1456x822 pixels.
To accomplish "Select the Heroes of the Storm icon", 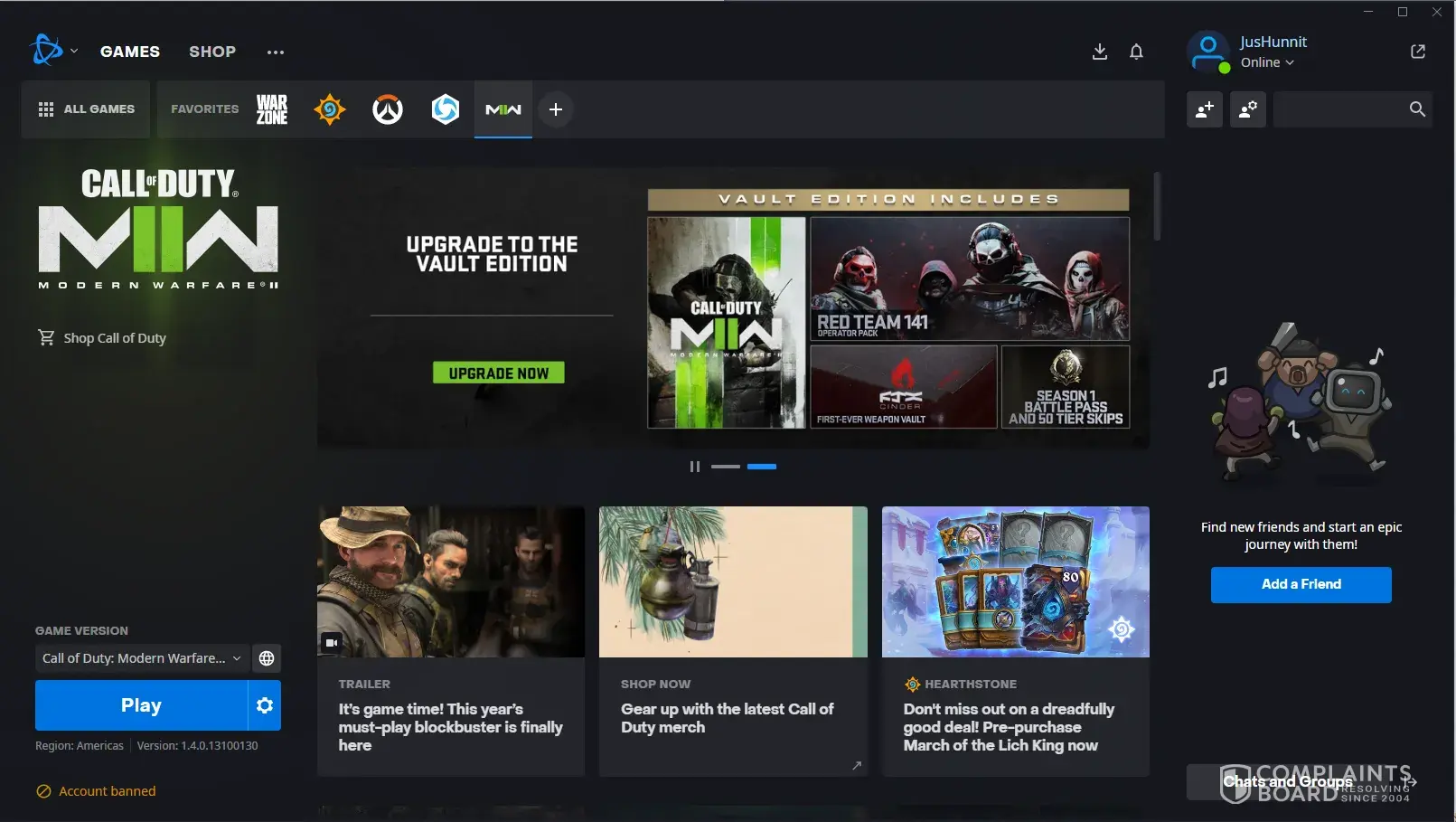I will coord(446,109).
